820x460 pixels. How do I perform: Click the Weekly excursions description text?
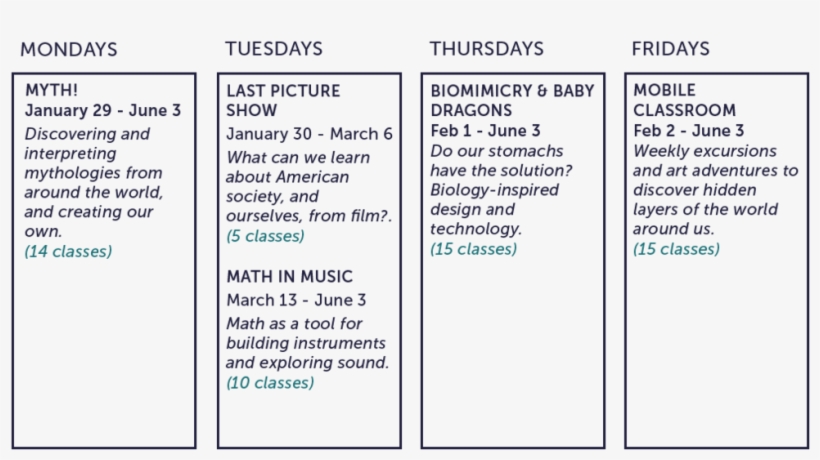click(715, 190)
